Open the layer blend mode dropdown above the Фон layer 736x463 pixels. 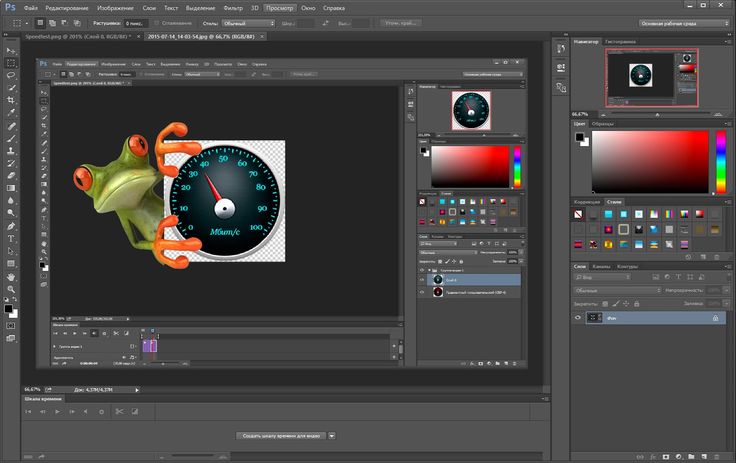pyautogui.click(x=617, y=291)
